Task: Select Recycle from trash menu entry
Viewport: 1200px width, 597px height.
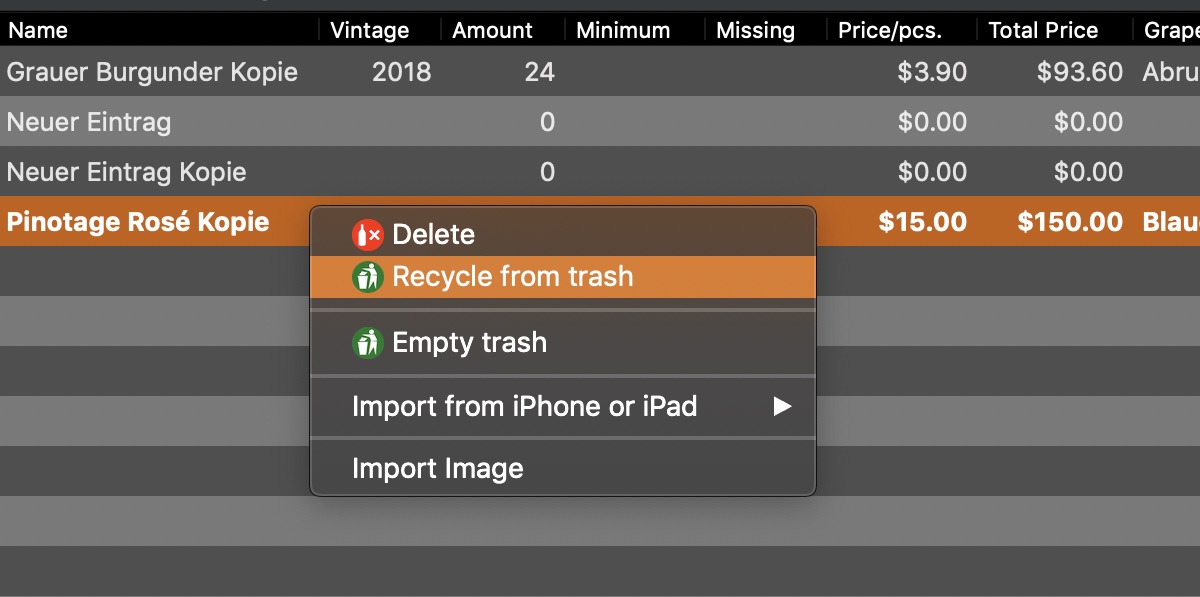Action: pyautogui.click(x=563, y=277)
